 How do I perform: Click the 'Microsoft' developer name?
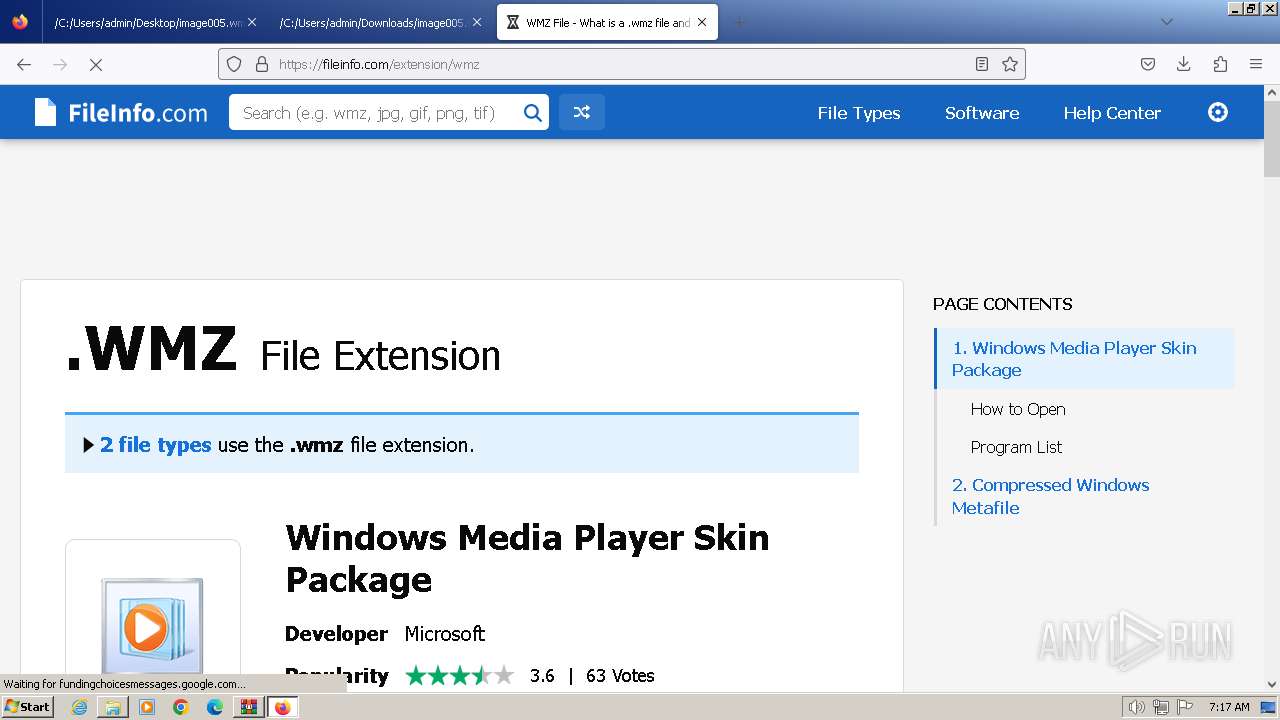pyautogui.click(x=445, y=634)
